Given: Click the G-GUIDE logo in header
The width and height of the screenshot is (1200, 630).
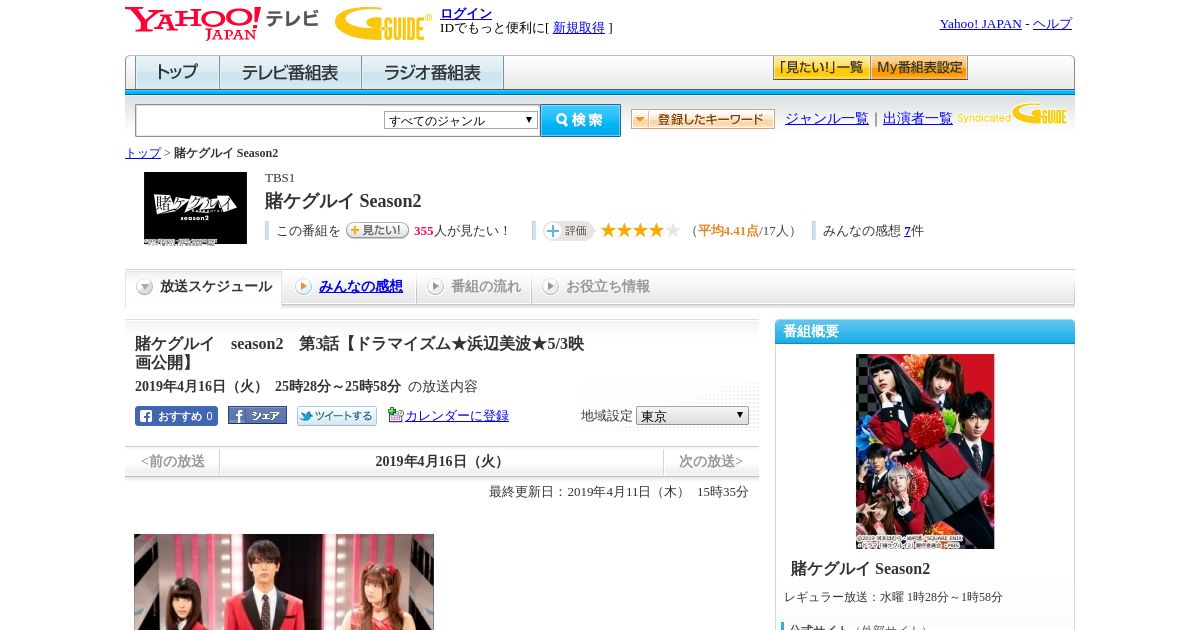Looking at the screenshot, I should [x=383, y=24].
